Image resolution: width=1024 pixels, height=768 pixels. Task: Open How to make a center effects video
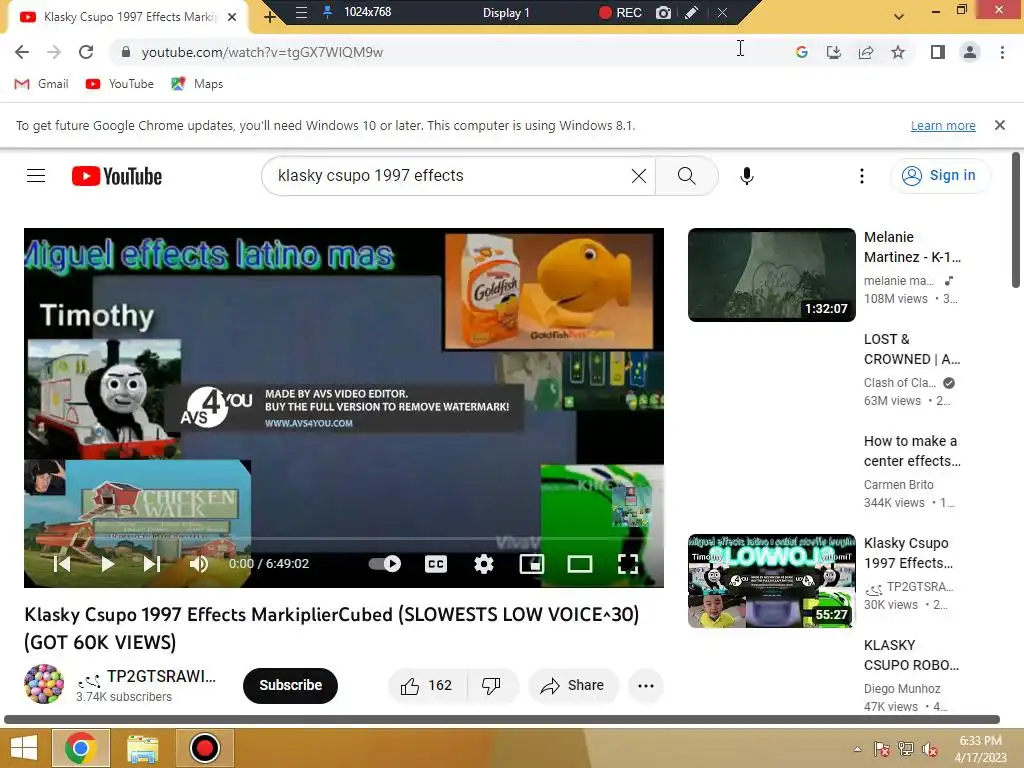(x=912, y=451)
